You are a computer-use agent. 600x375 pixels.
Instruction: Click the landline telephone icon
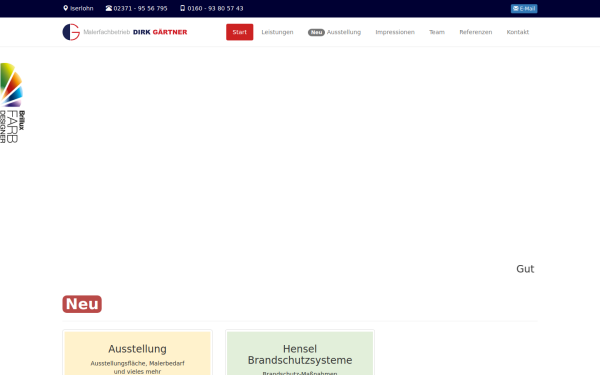(x=109, y=8)
